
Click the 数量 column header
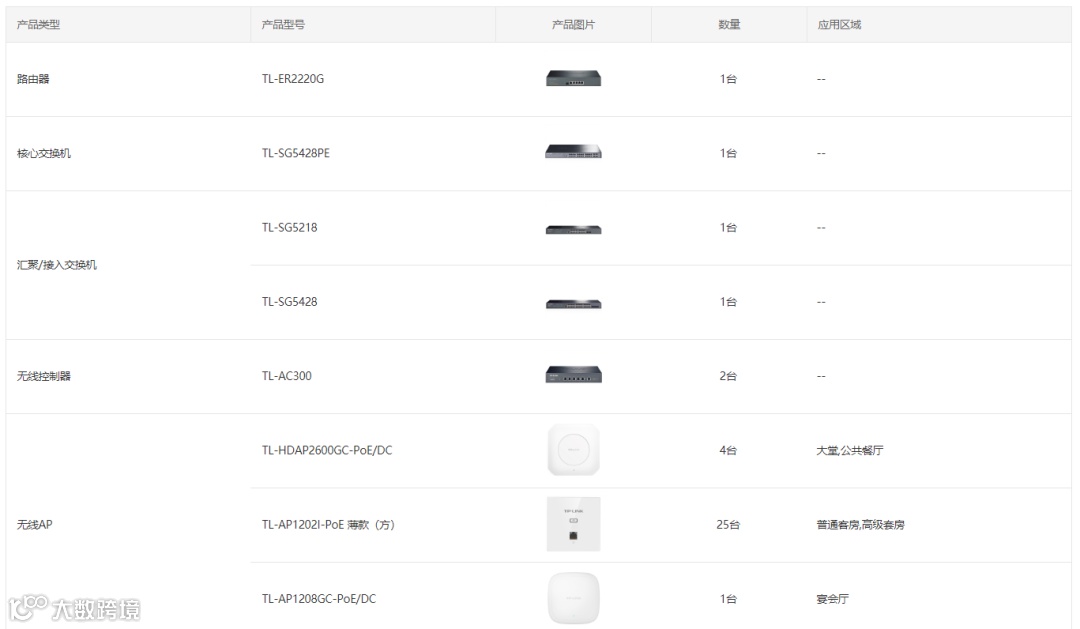[729, 25]
